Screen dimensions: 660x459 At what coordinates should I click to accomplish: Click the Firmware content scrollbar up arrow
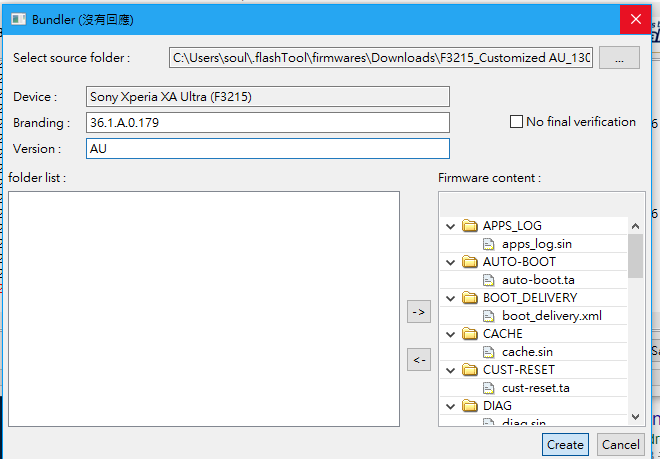[635, 226]
